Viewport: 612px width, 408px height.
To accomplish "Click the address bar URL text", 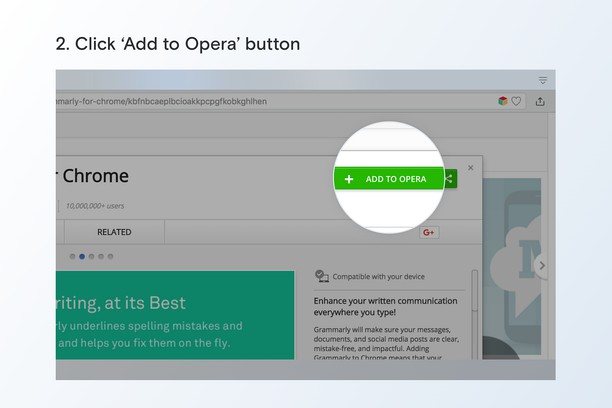I will (x=162, y=102).
